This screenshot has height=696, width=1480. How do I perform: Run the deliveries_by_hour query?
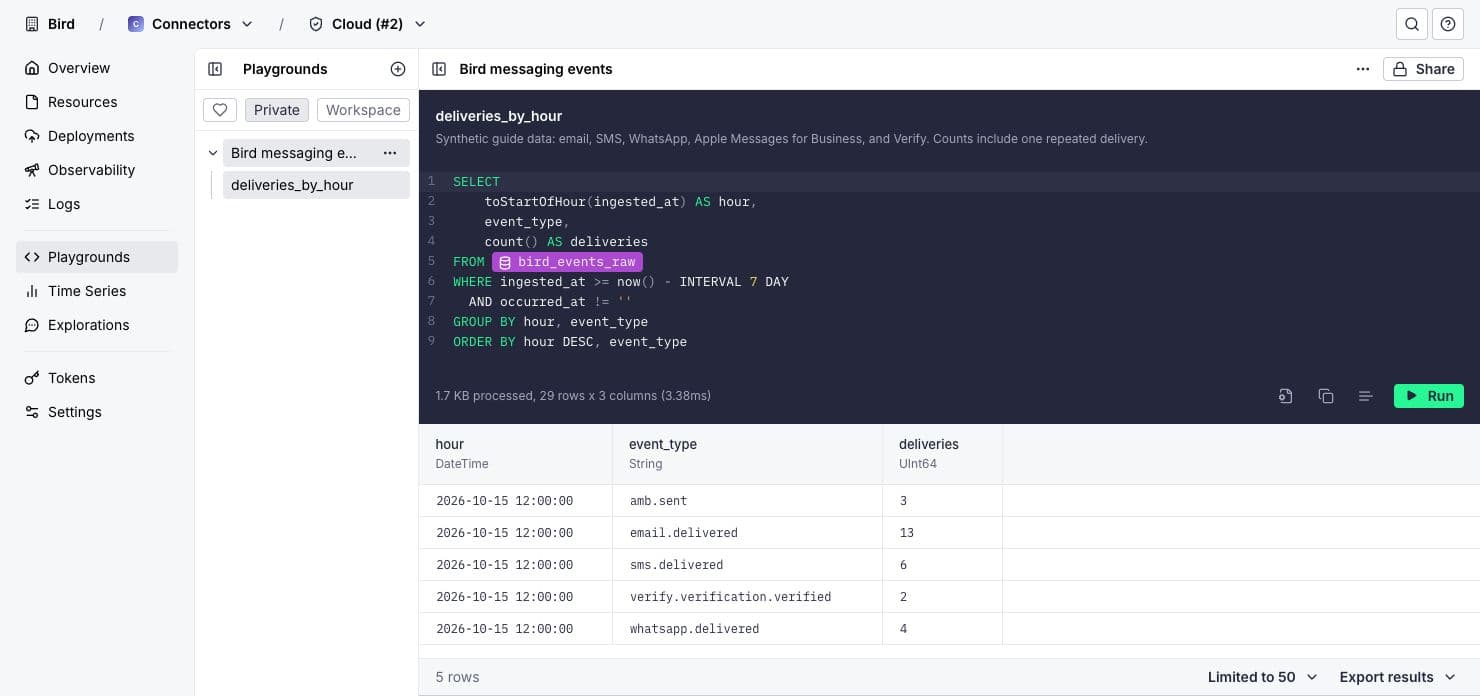click(1429, 396)
